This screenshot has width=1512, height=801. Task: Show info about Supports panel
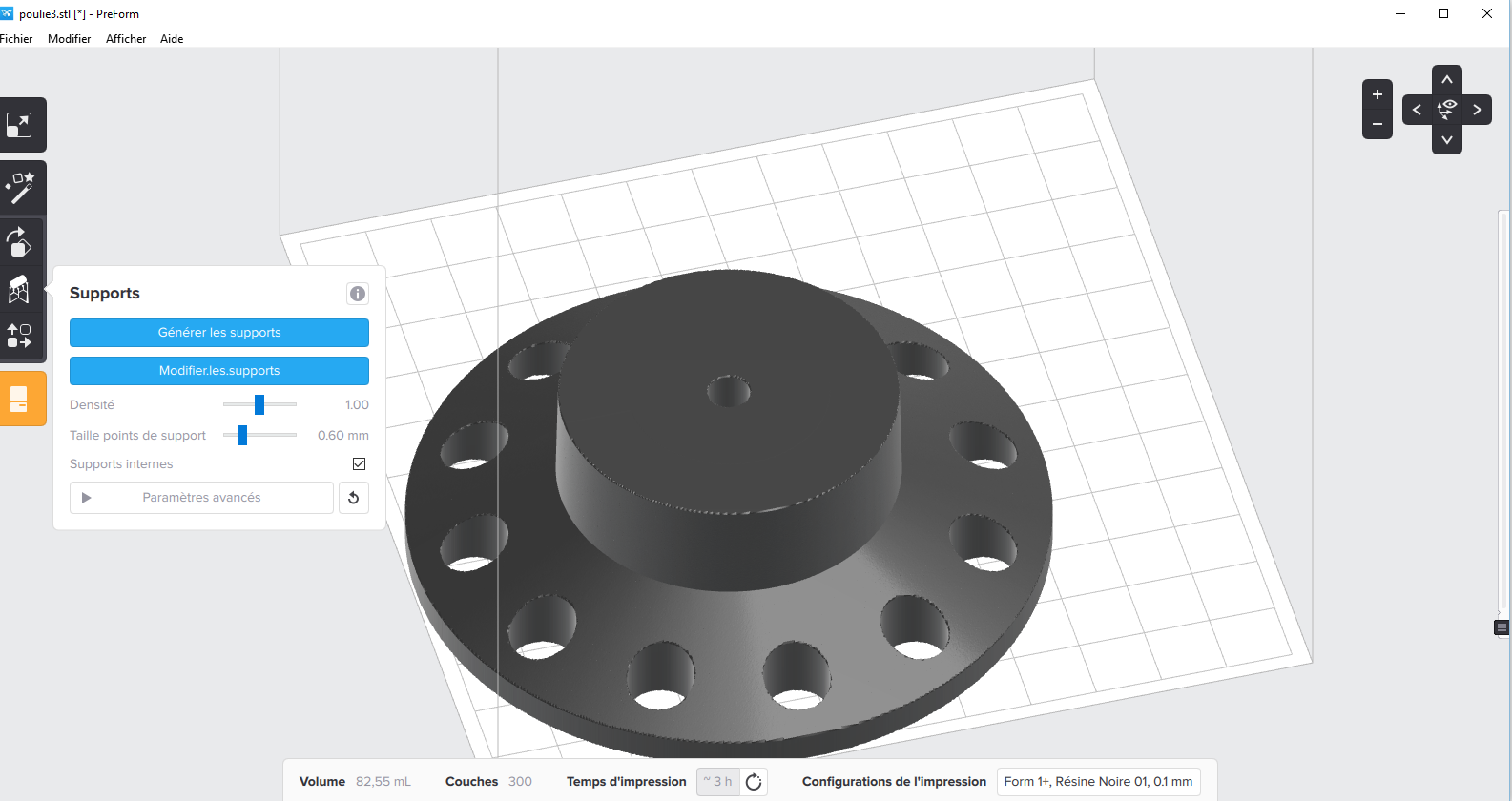(x=358, y=294)
